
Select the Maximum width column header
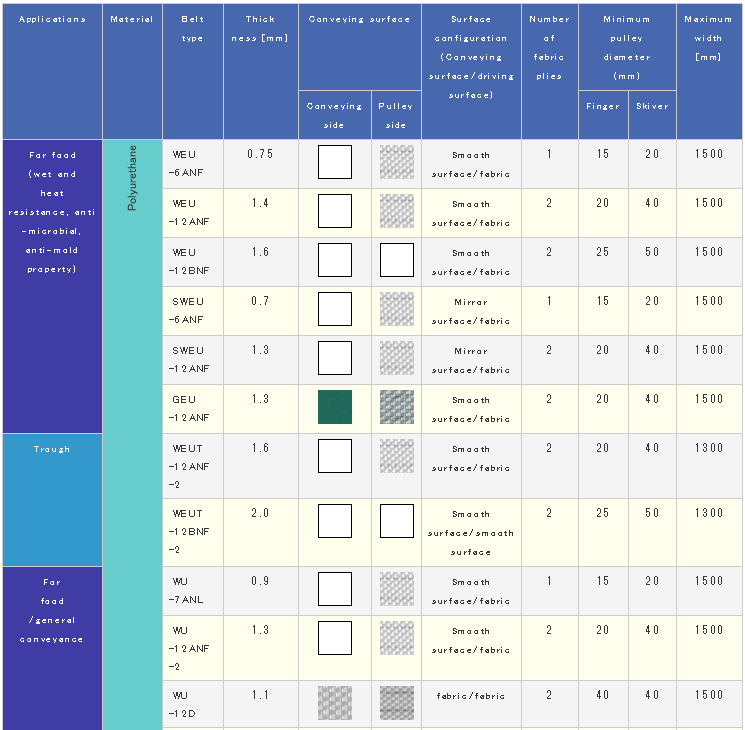pyautogui.click(x=709, y=38)
